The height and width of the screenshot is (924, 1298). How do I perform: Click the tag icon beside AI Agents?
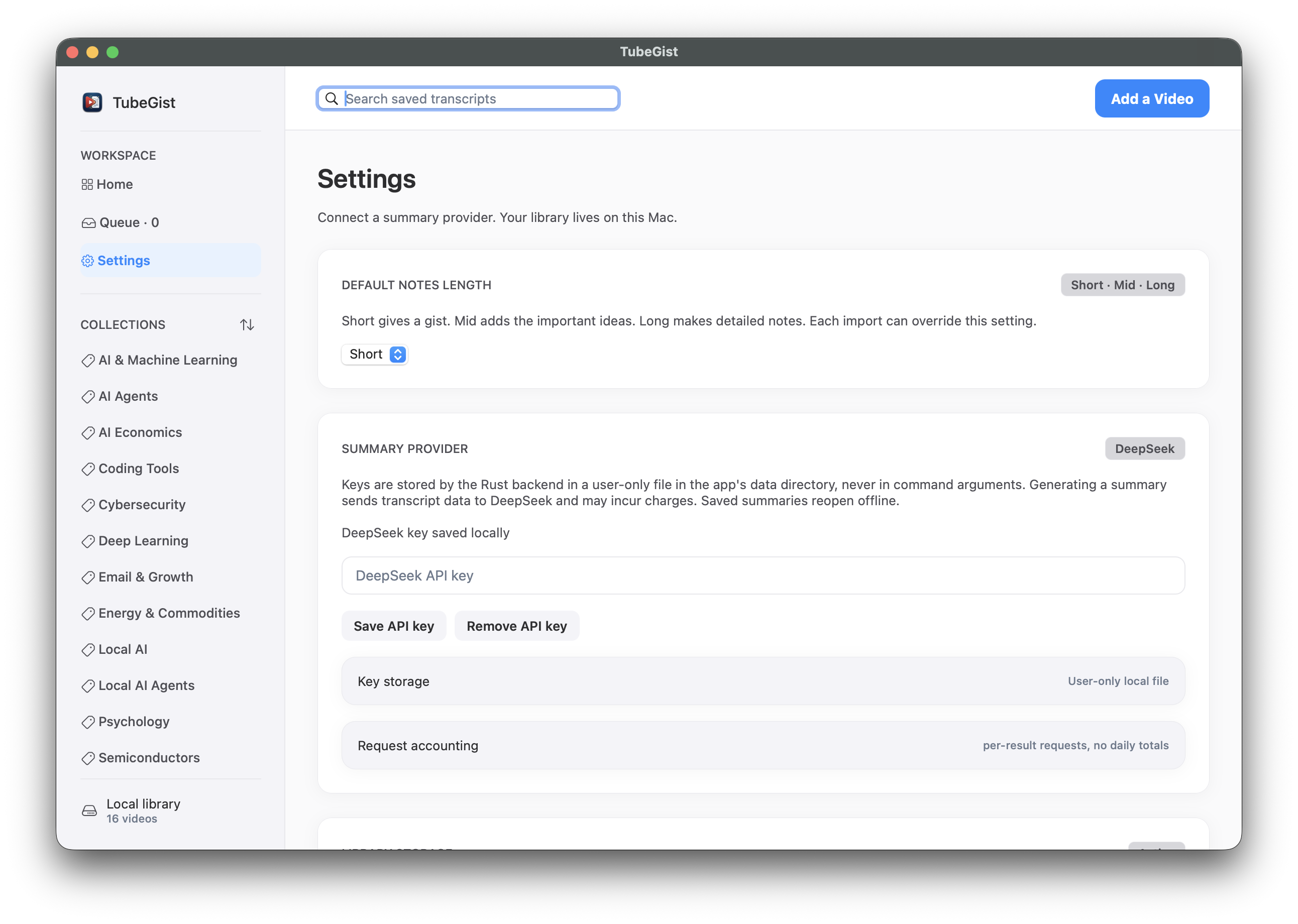88,397
